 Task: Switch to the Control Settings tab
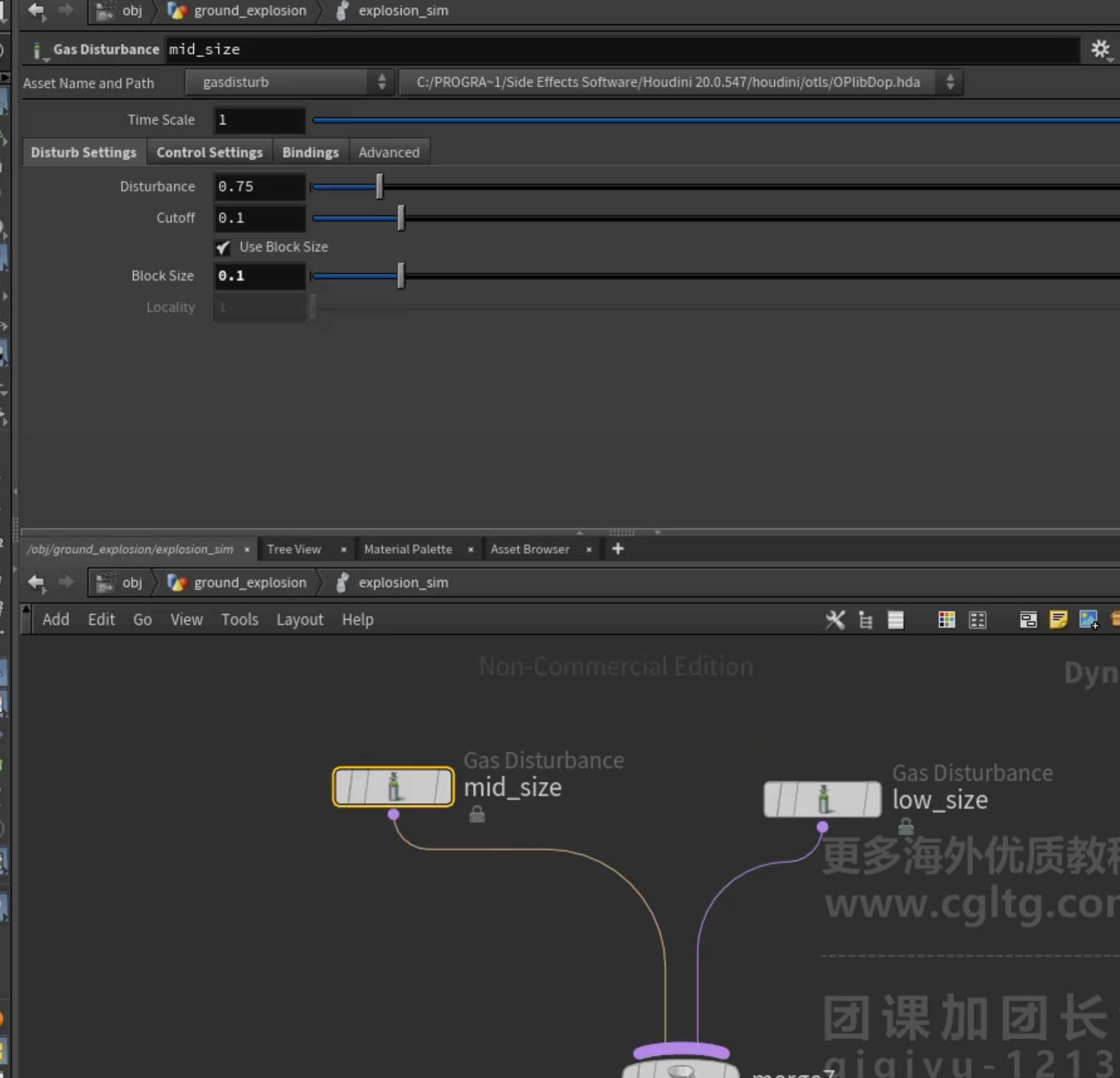pos(210,152)
